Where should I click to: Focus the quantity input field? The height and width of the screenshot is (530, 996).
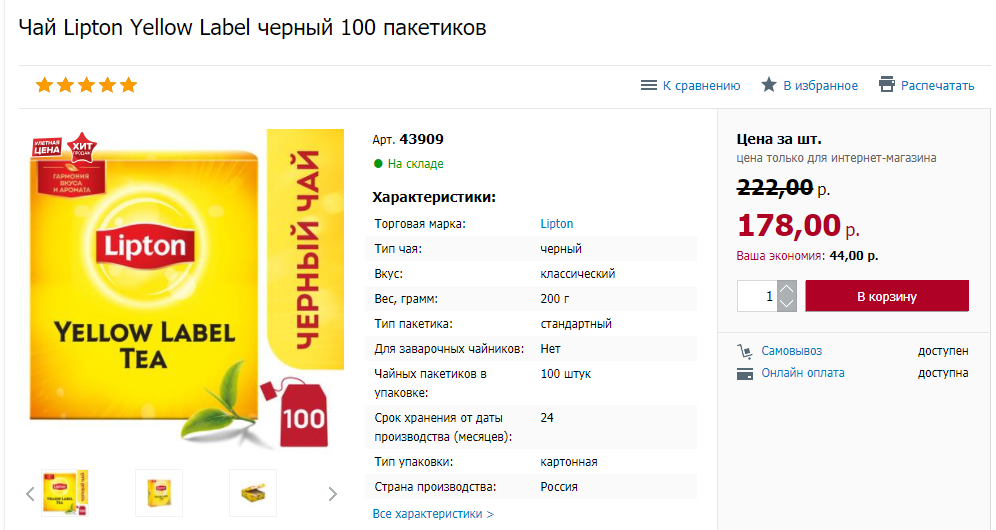(757, 296)
